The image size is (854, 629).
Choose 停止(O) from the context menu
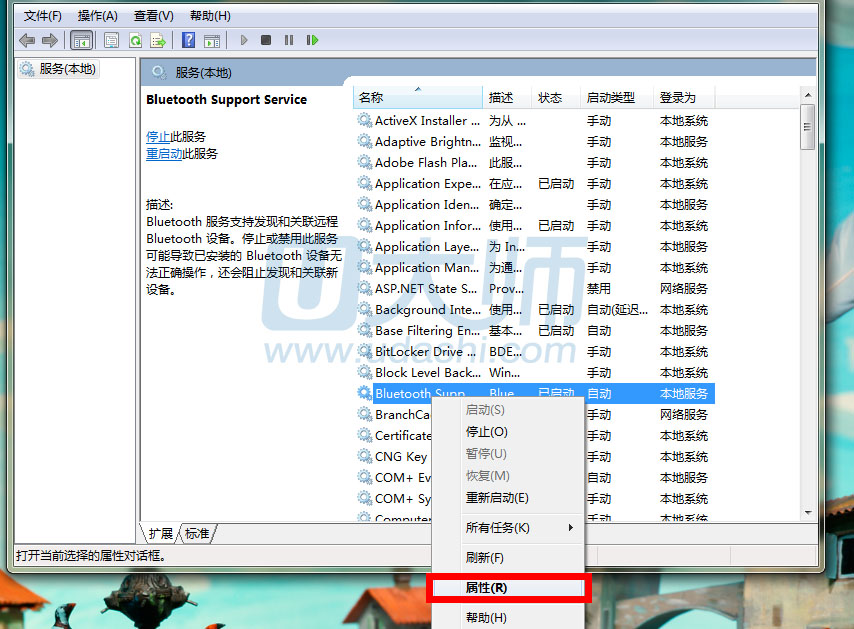click(x=487, y=432)
